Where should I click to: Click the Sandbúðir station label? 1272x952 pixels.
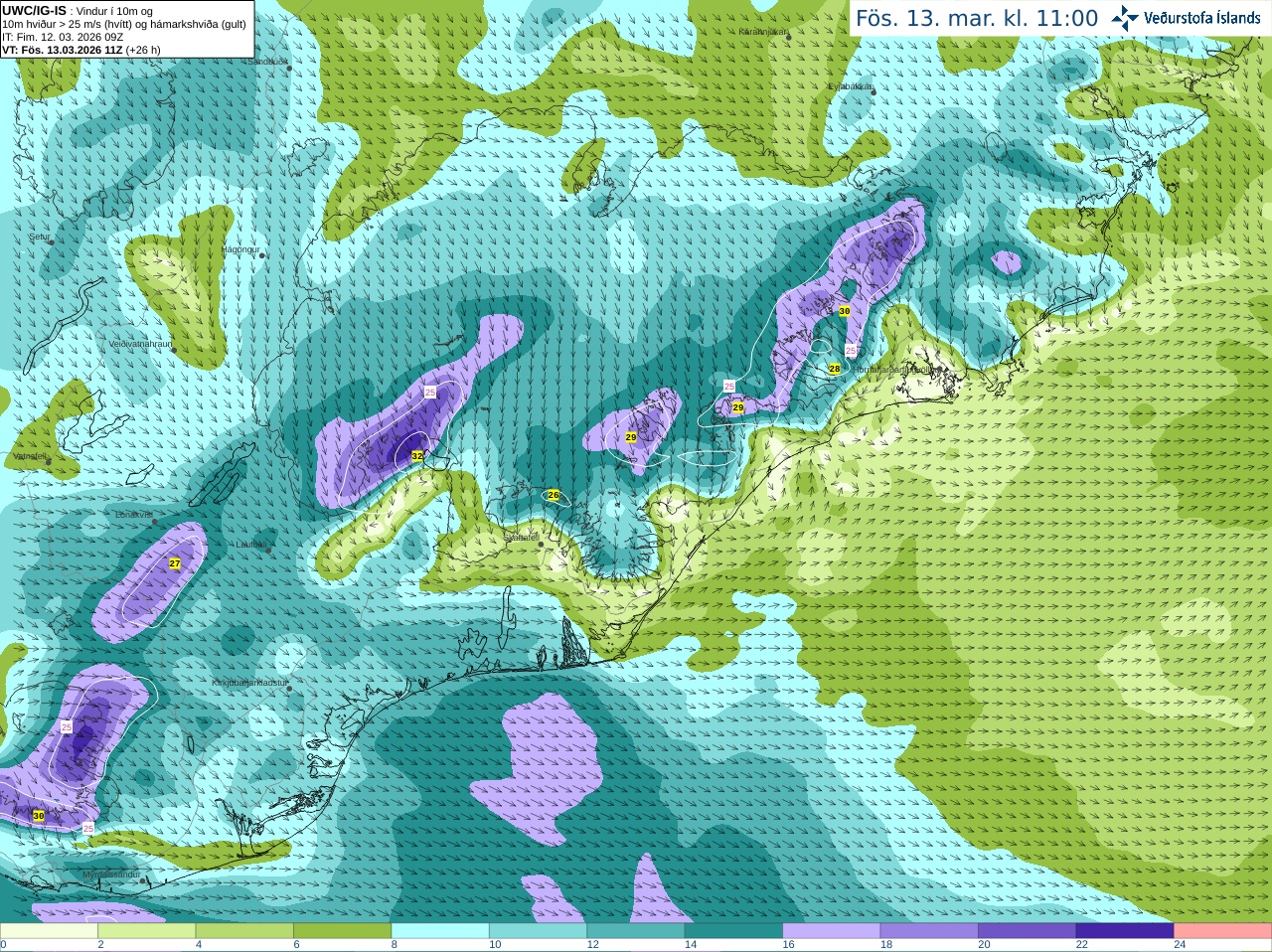click(268, 62)
